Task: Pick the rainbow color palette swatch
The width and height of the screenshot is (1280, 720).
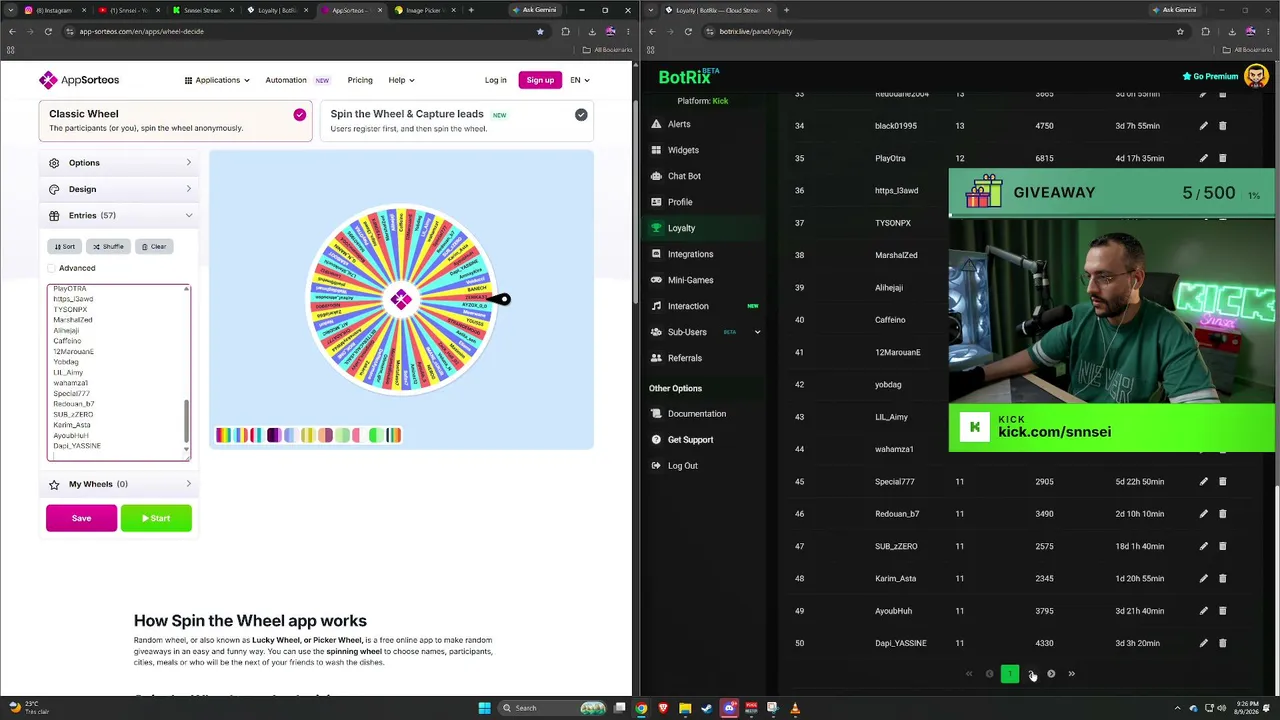Action: 223,435
